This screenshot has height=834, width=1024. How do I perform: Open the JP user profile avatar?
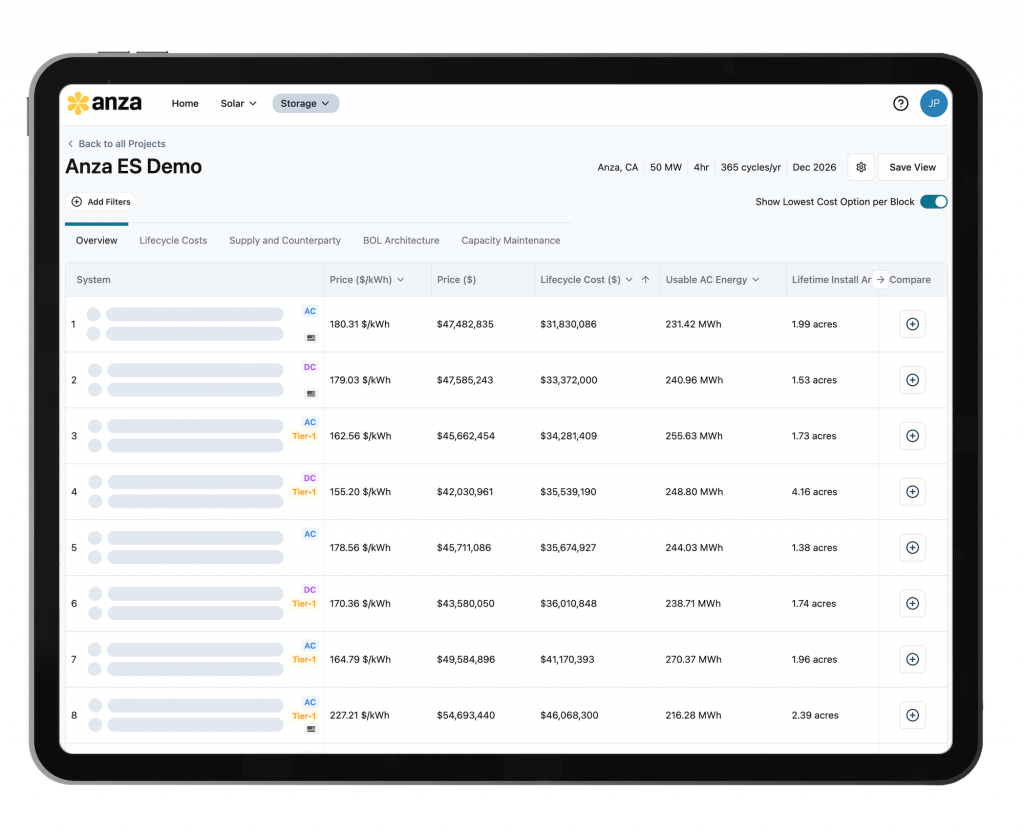pos(933,103)
